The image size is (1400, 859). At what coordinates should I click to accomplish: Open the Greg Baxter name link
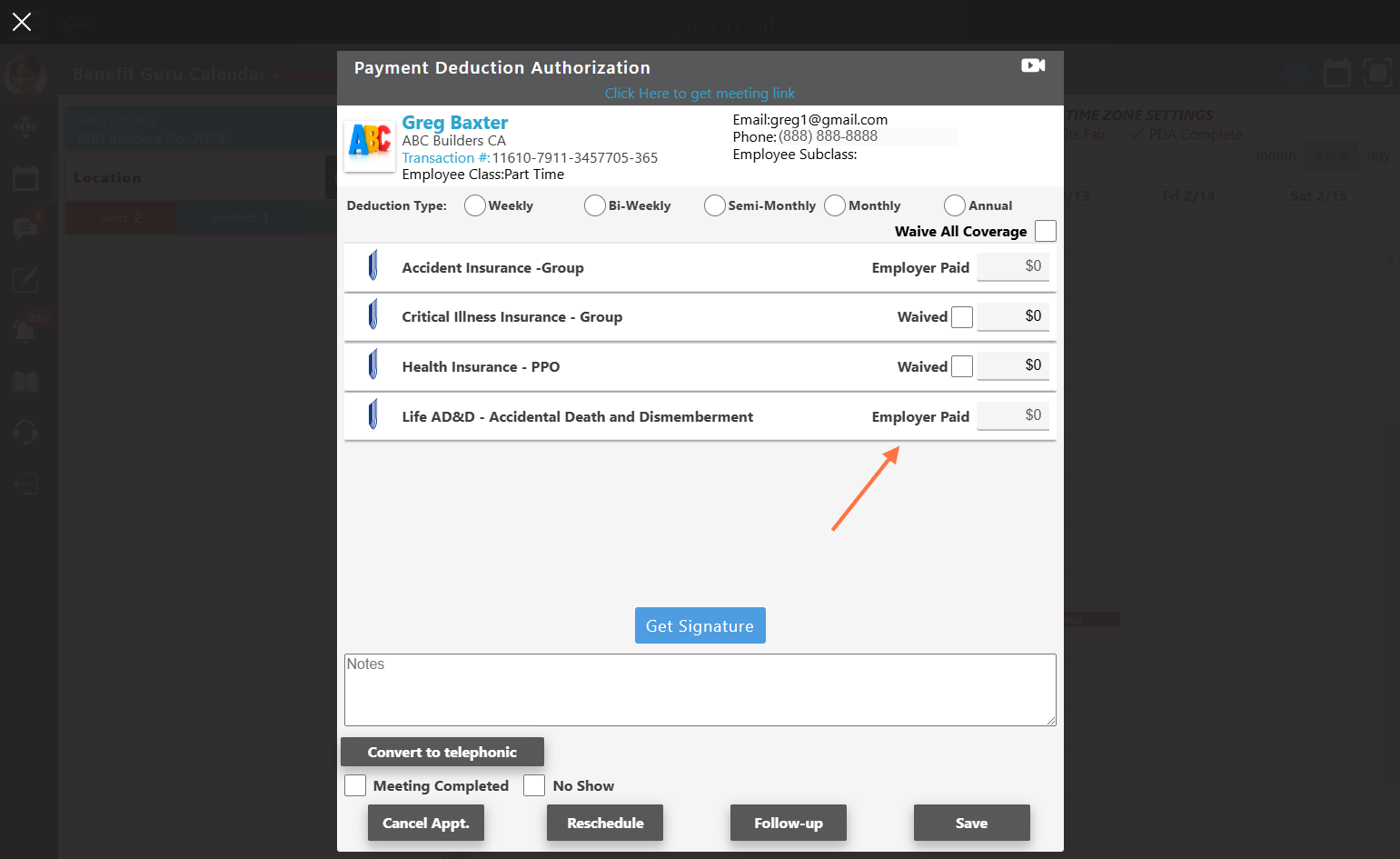click(455, 122)
